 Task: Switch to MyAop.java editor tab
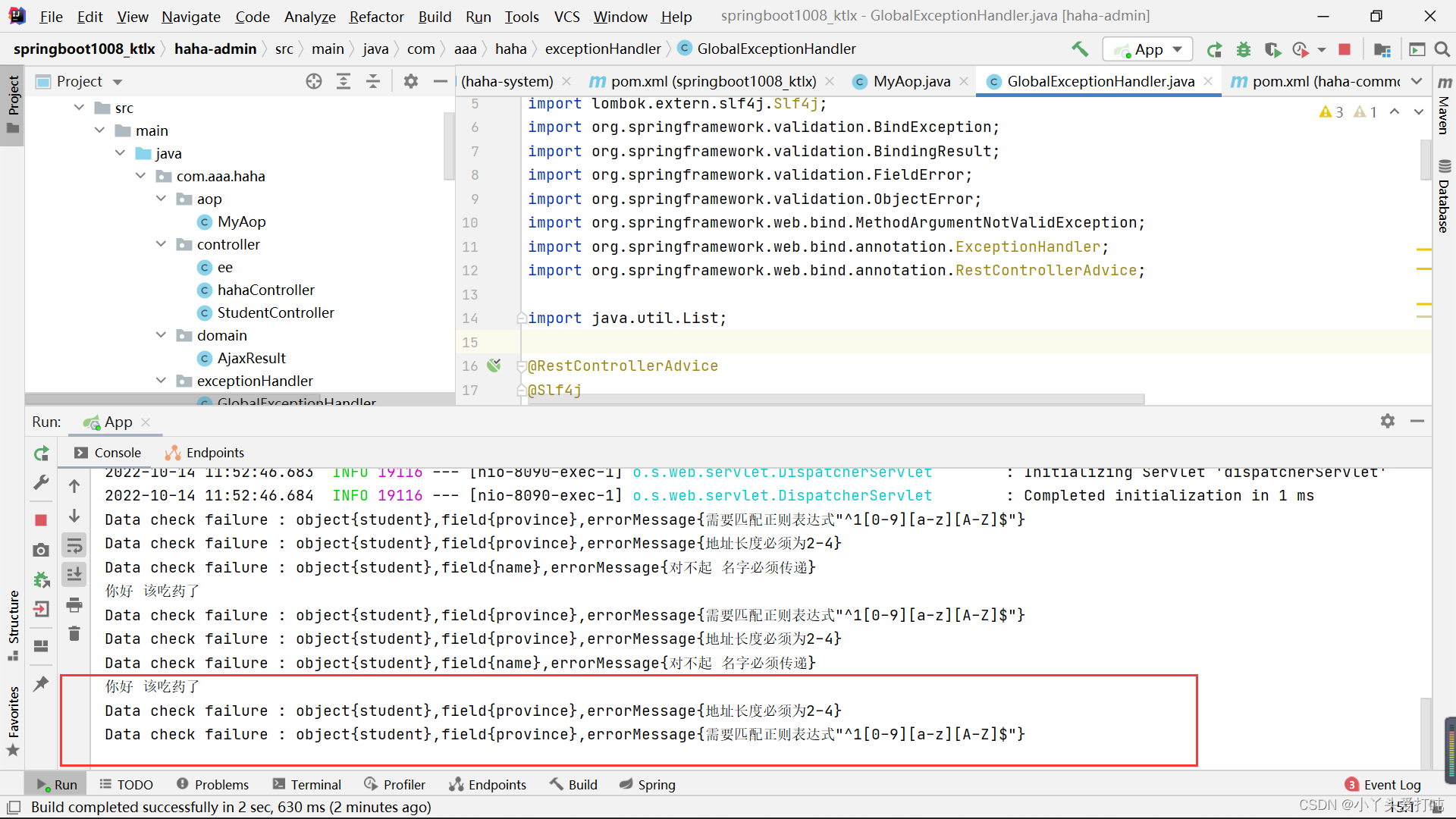912,81
